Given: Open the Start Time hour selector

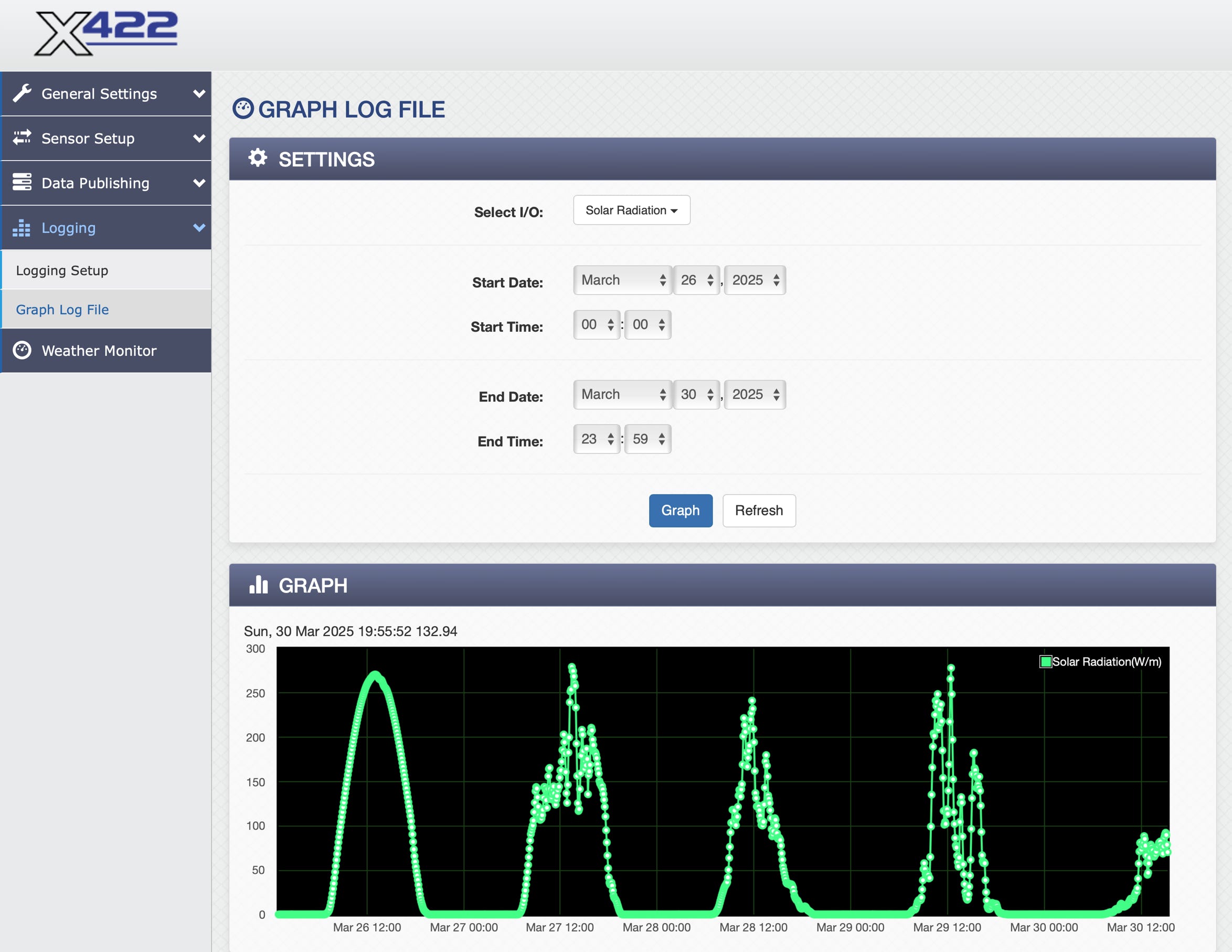Looking at the screenshot, I should tap(597, 324).
